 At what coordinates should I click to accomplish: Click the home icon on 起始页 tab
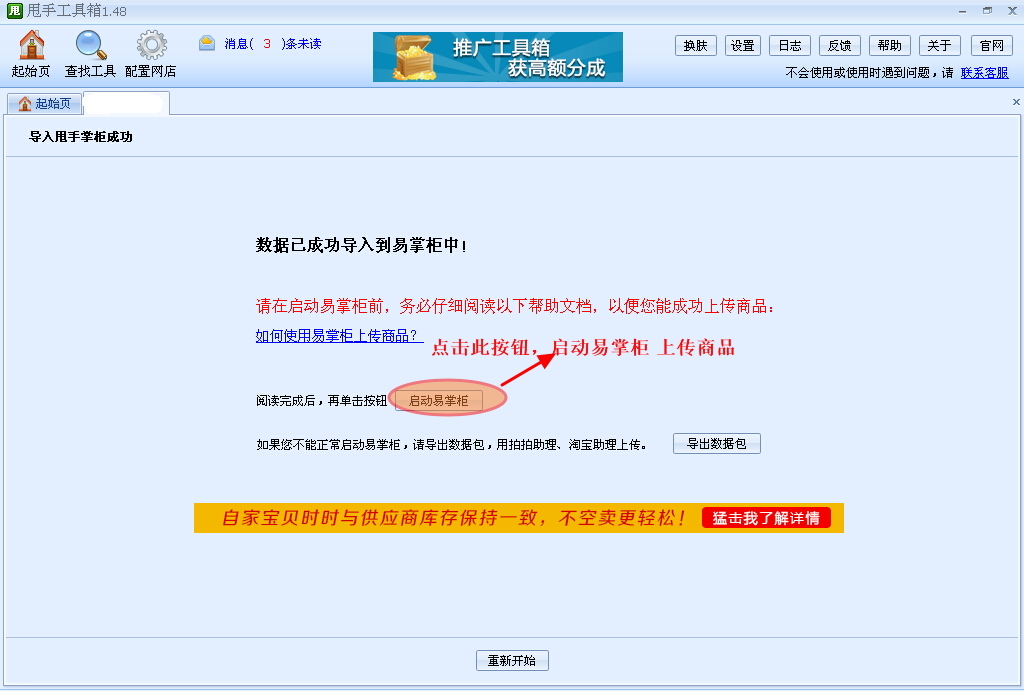[25, 103]
